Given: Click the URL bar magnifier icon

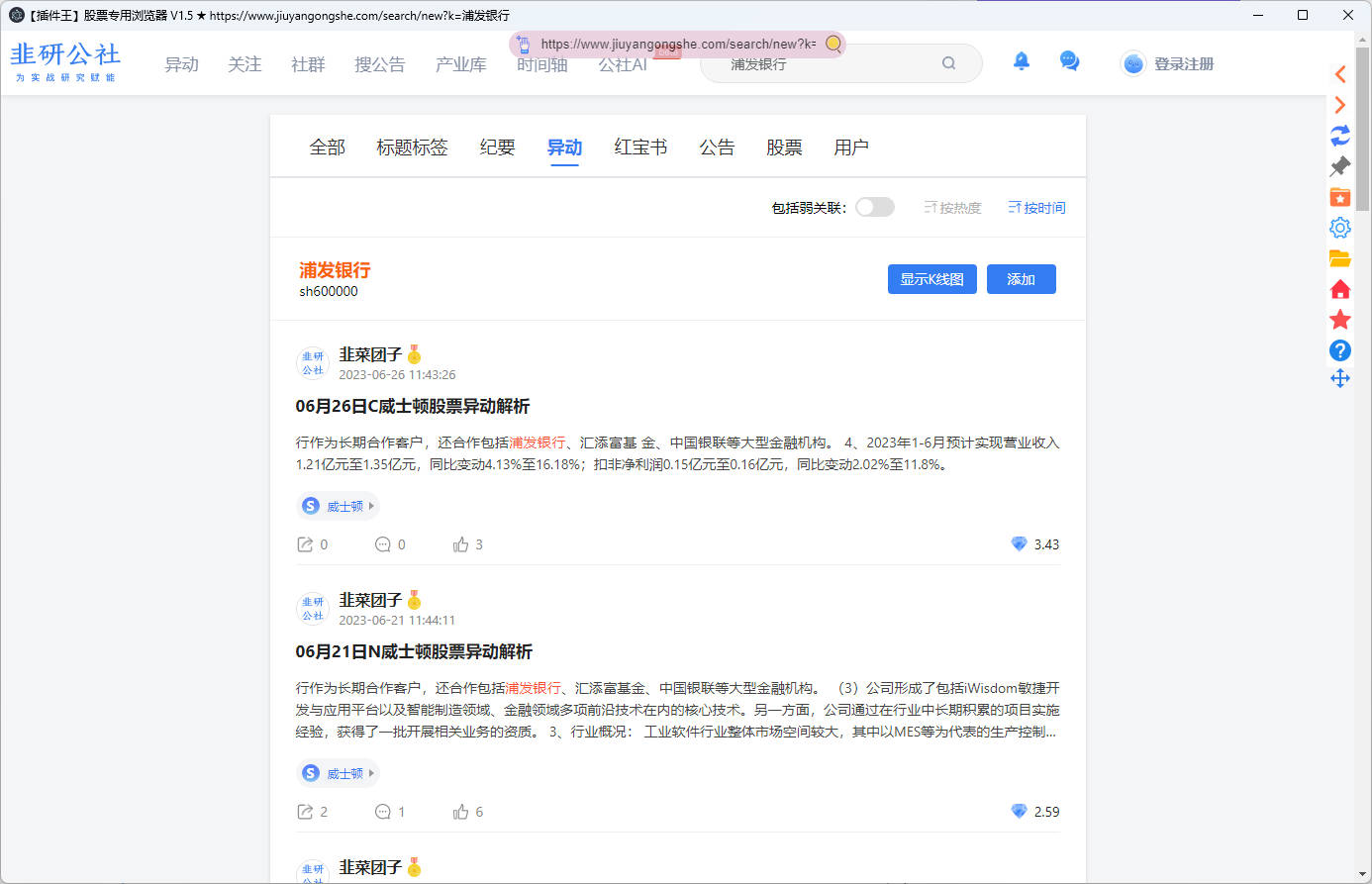Looking at the screenshot, I should click(833, 44).
